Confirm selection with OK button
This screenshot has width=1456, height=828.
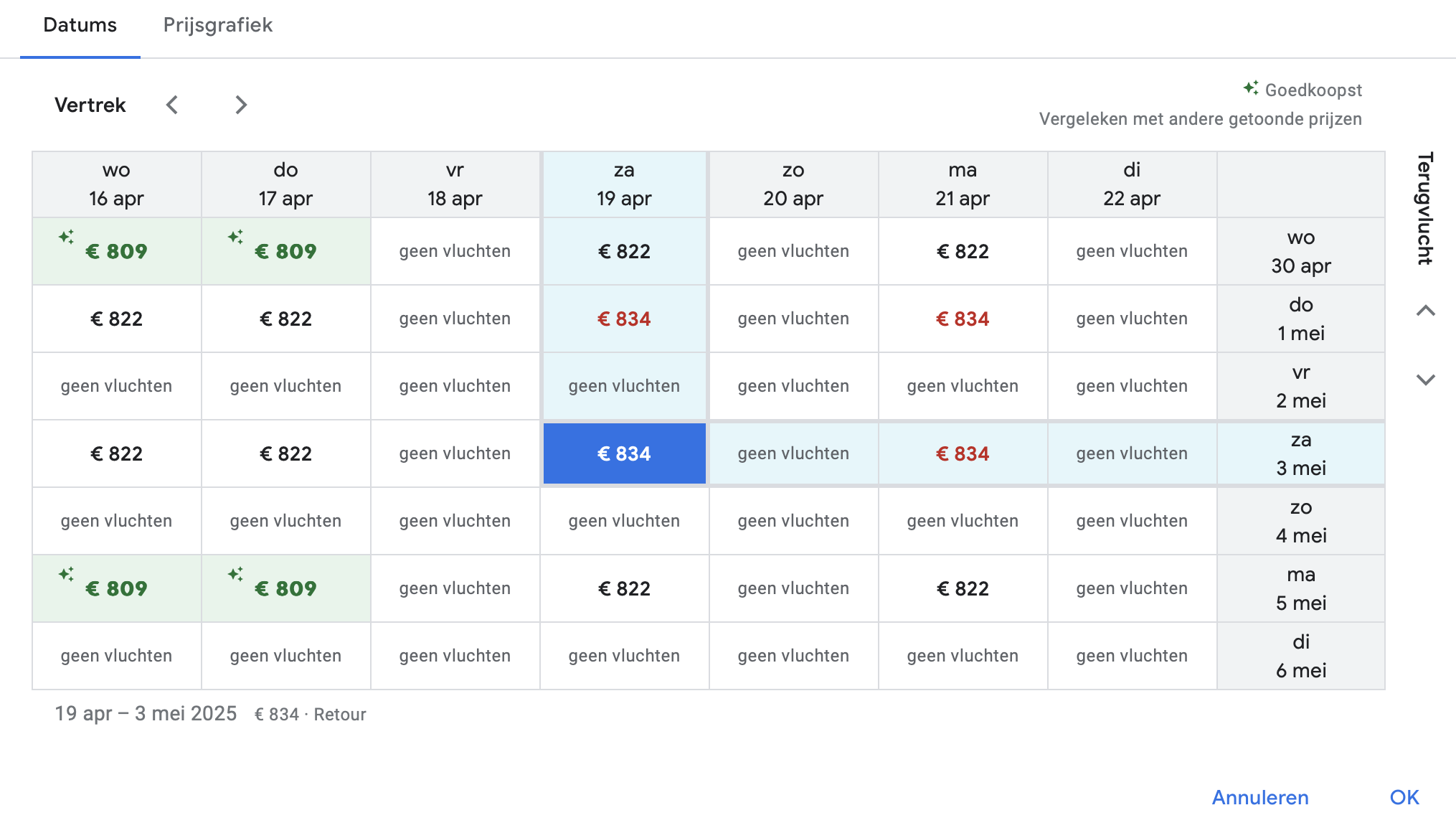click(x=1404, y=797)
